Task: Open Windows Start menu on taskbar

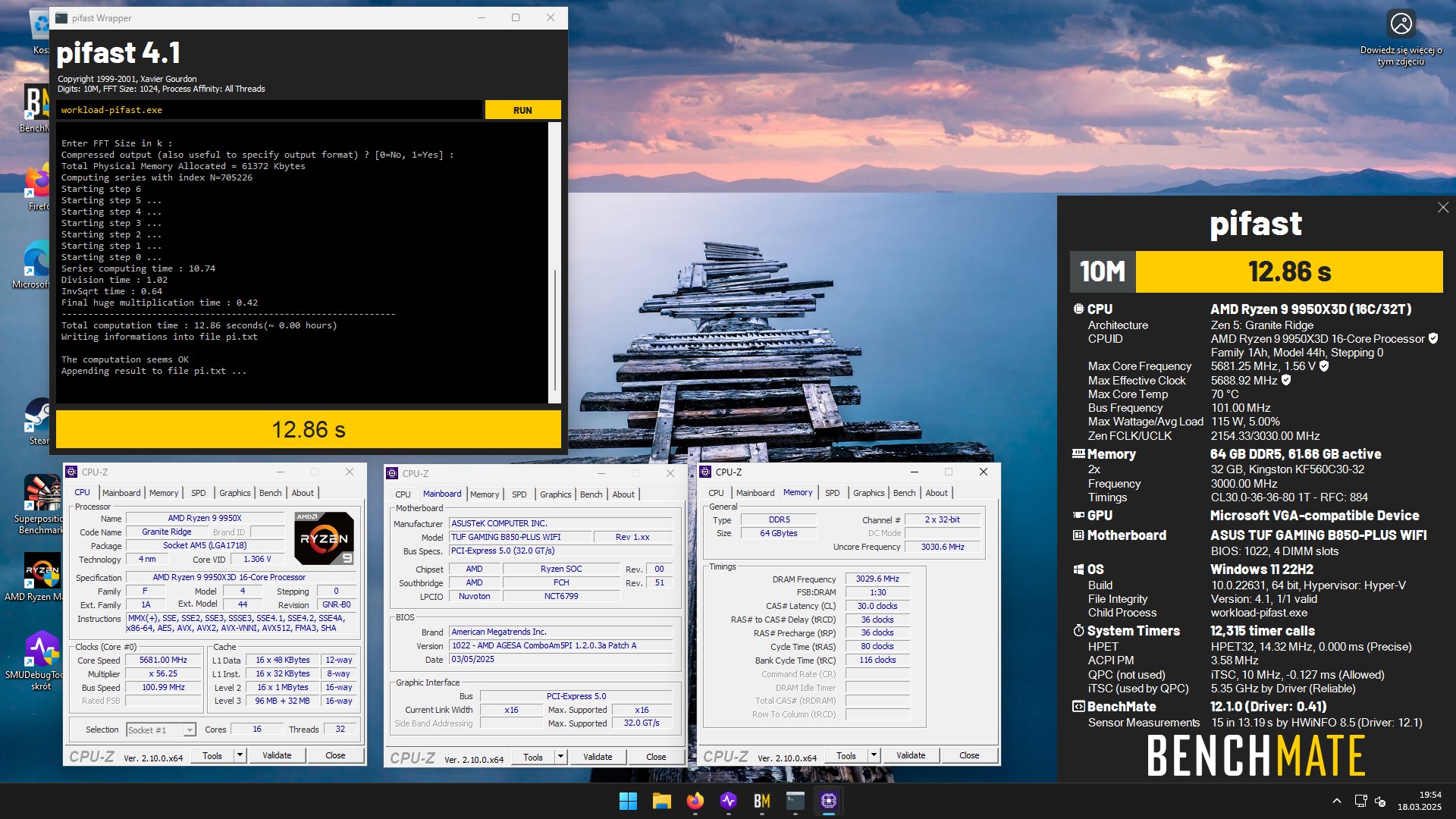Action: (x=628, y=801)
